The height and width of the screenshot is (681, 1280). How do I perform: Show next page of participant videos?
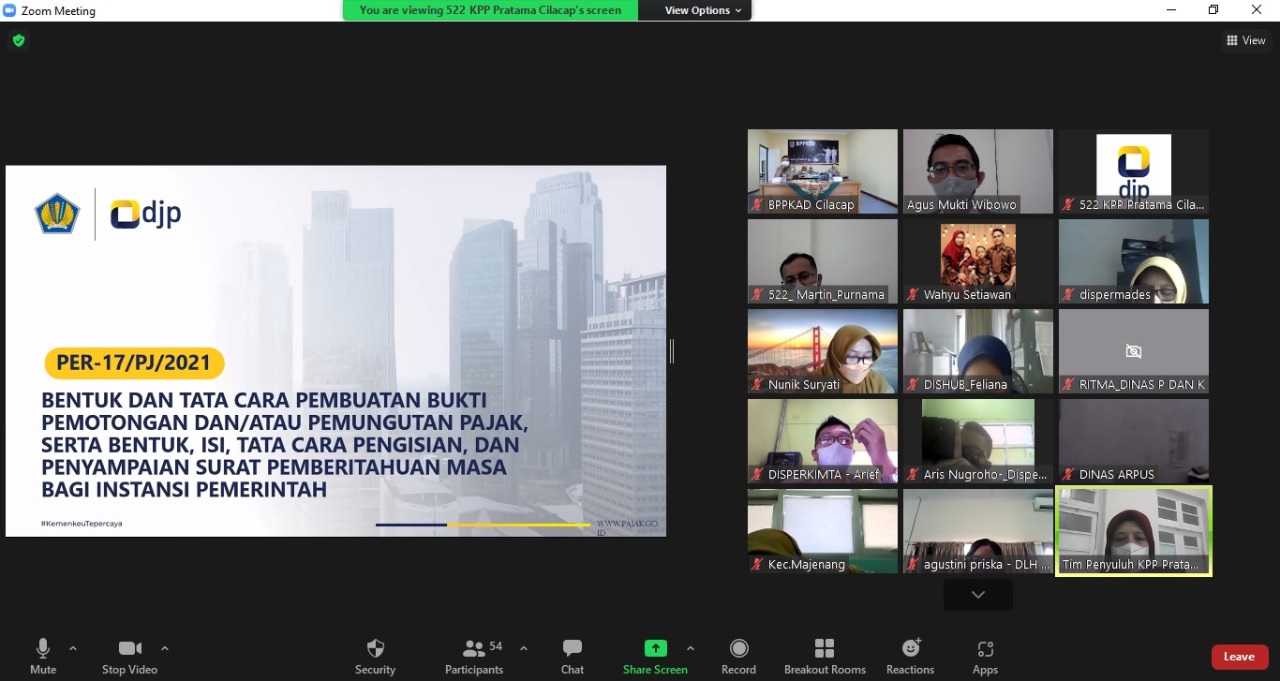click(978, 595)
